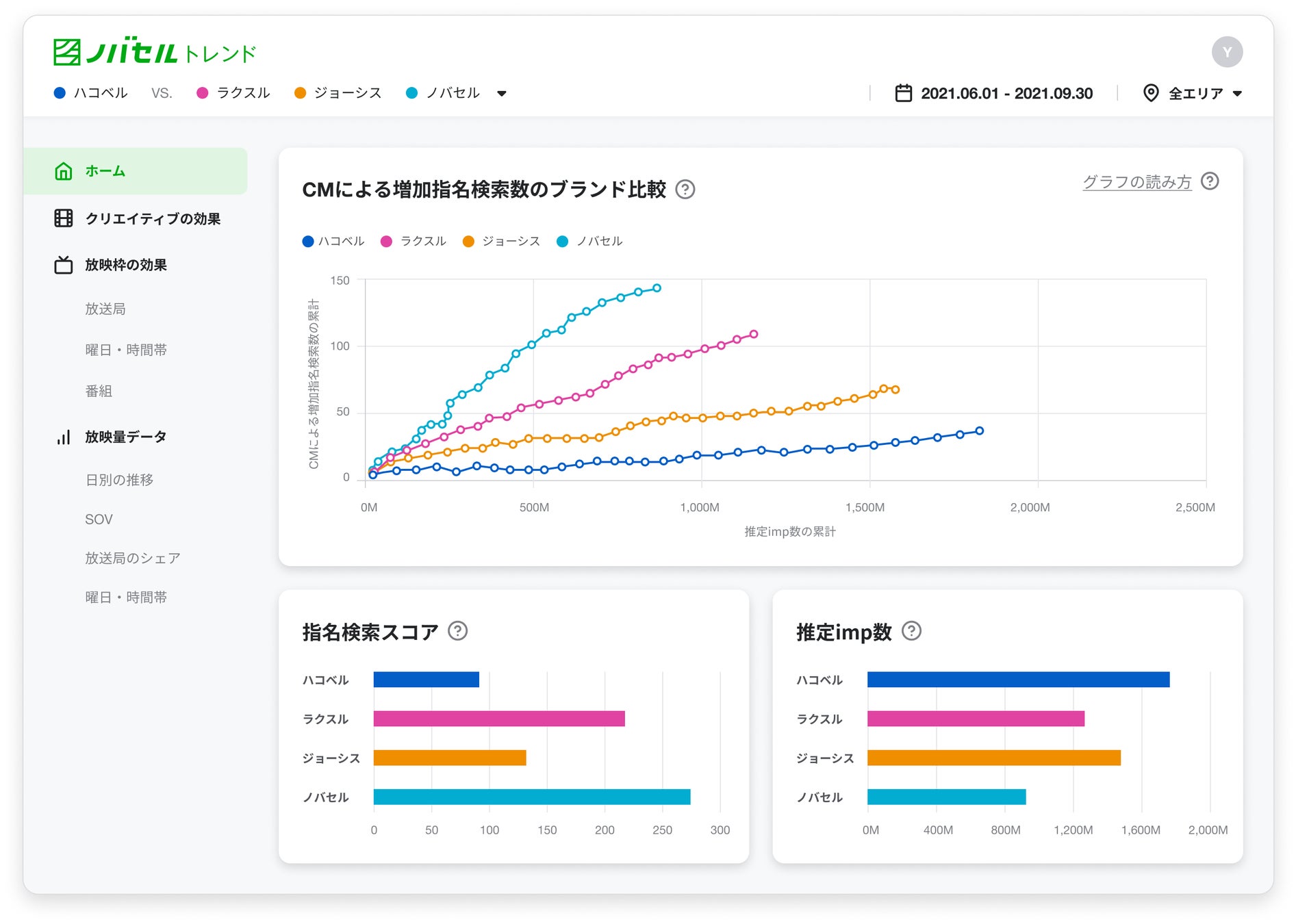Select 曜日・時間帯 under 放映量データ
The height and width of the screenshot is (924, 1296).
coord(126,598)
